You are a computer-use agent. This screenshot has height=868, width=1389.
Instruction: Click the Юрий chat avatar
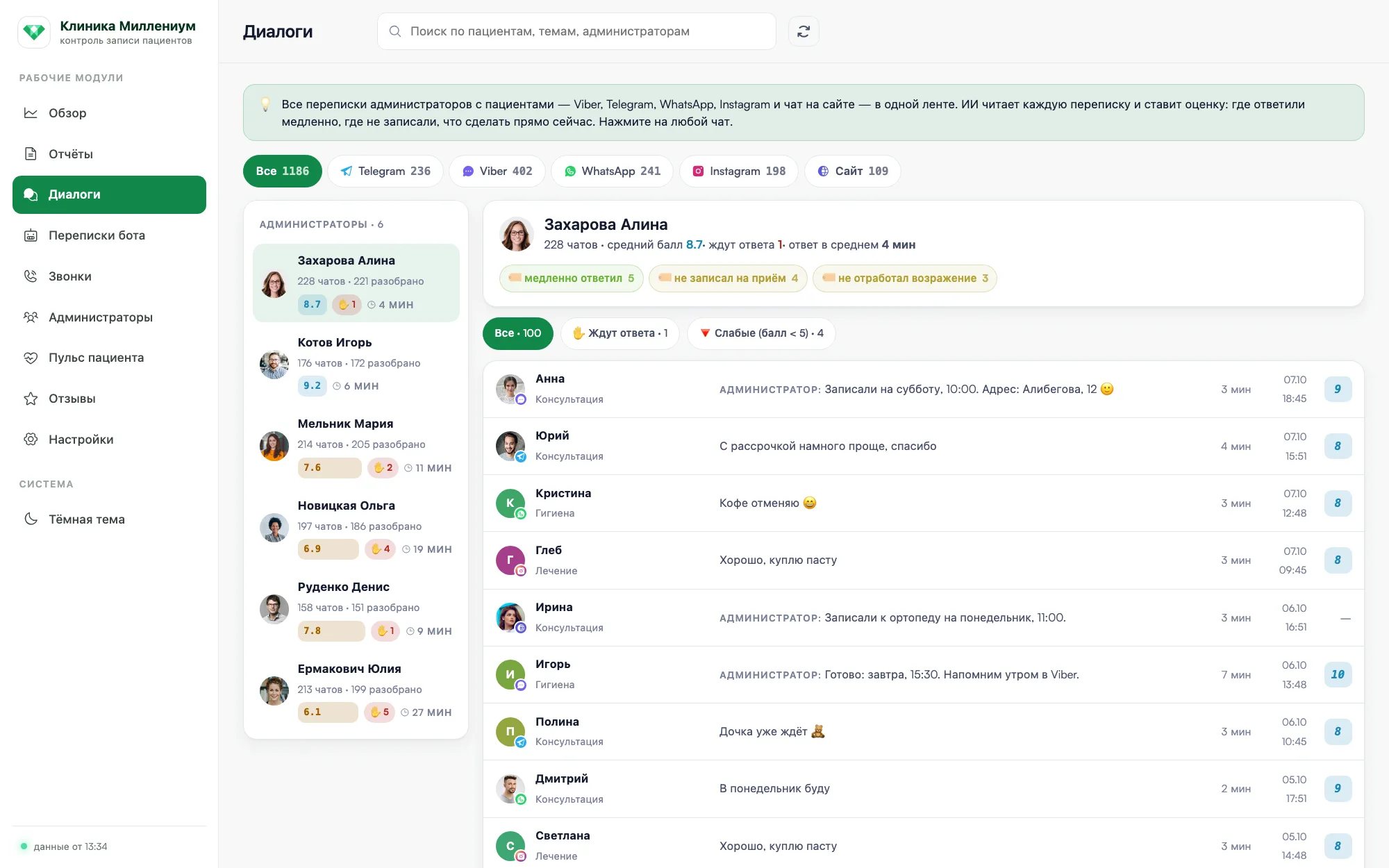510,446
